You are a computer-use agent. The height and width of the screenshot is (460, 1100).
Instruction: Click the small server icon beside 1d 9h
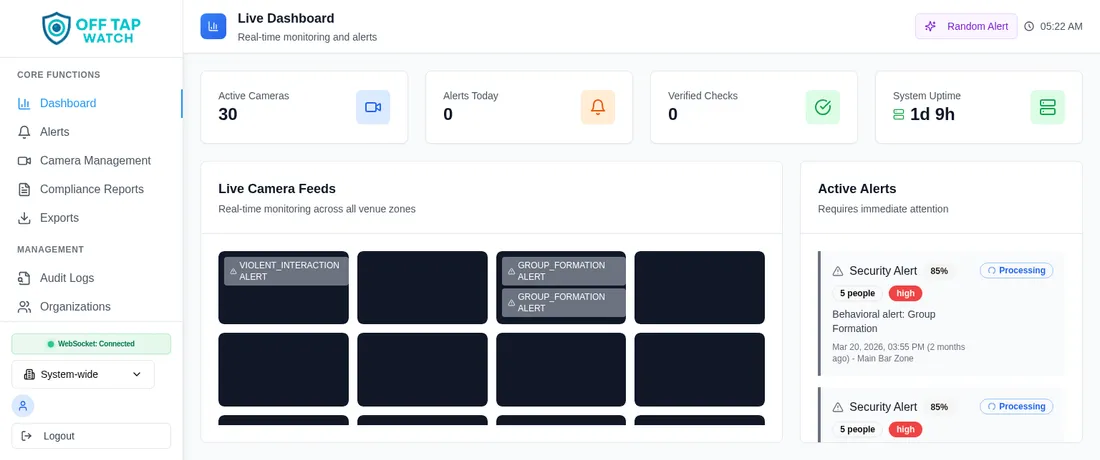899,114
